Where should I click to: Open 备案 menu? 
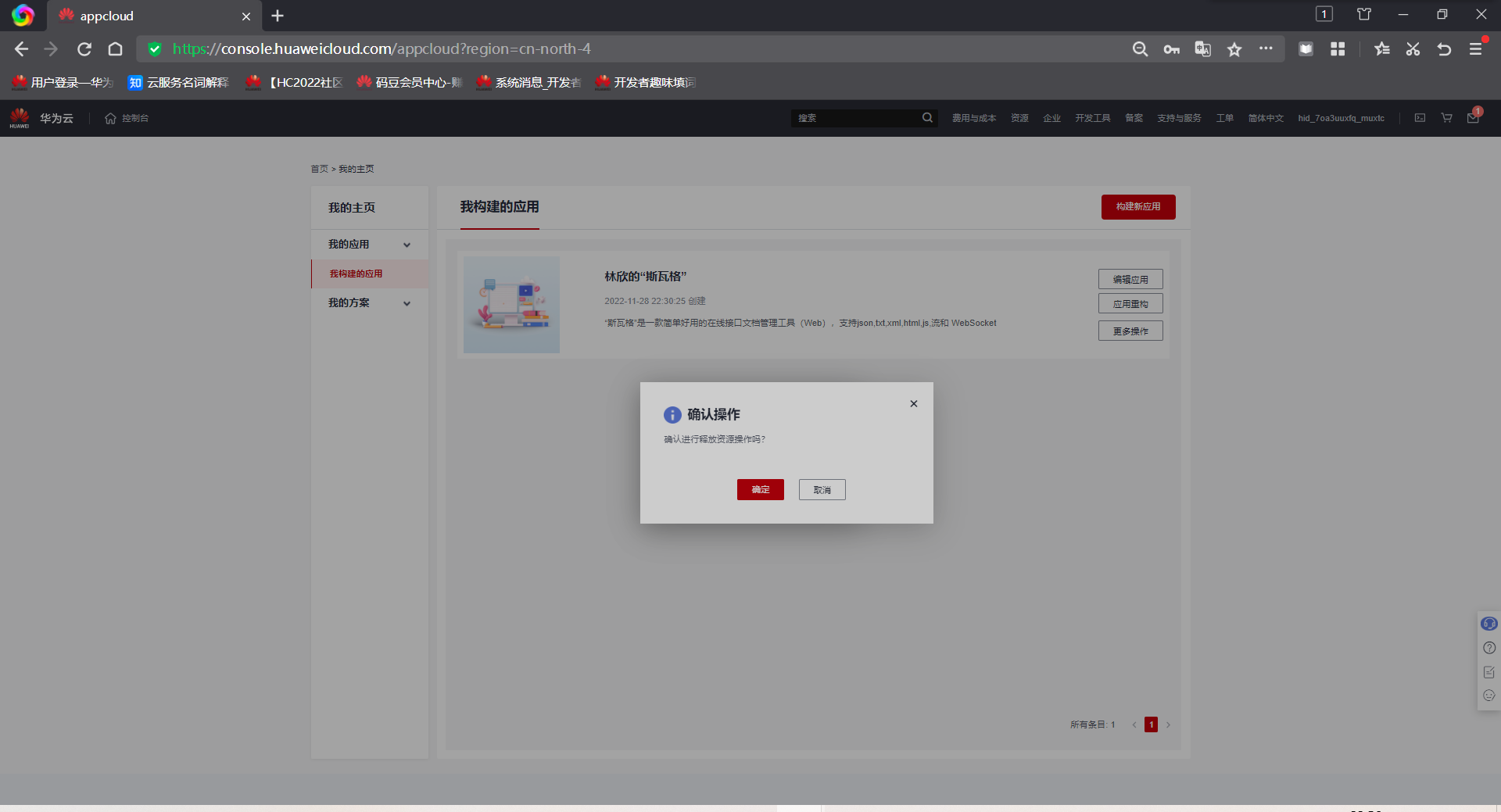tap(1134, 118)
